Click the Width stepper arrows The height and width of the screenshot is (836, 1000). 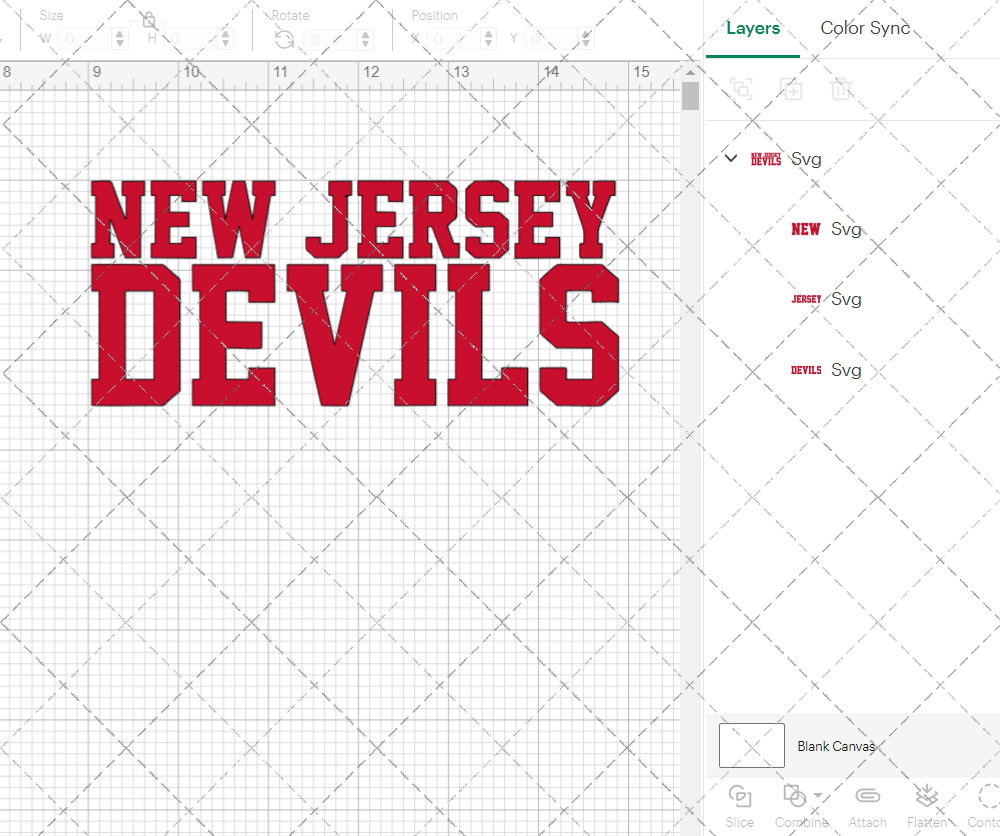point(120,40)
